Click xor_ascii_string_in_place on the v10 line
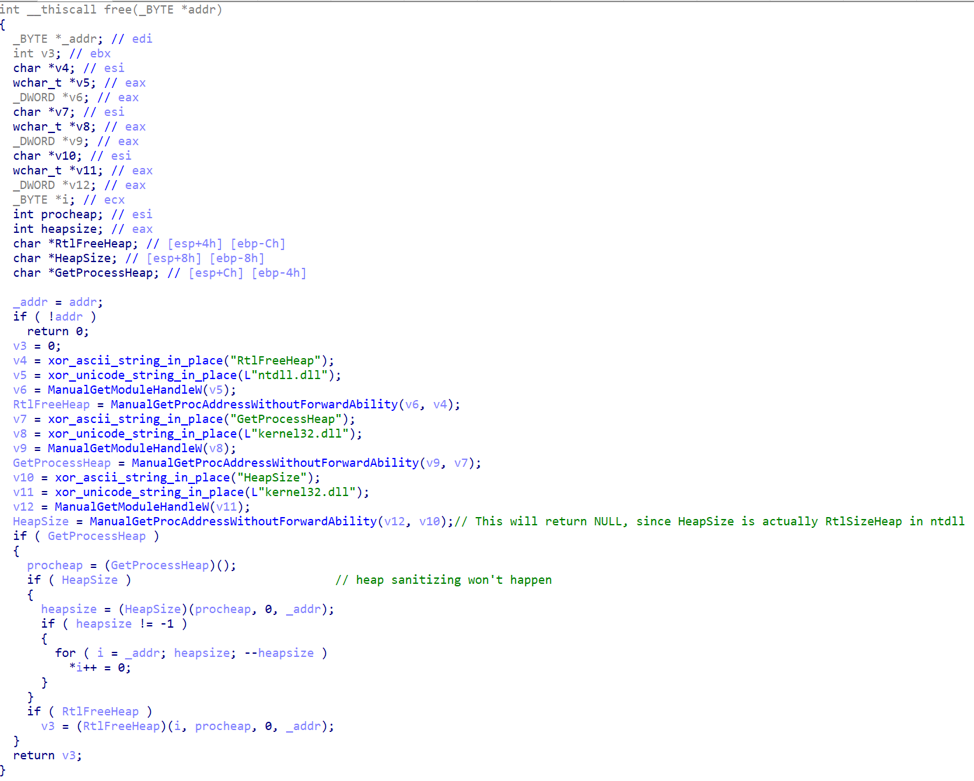974x781 pixels. click(142, 477)
